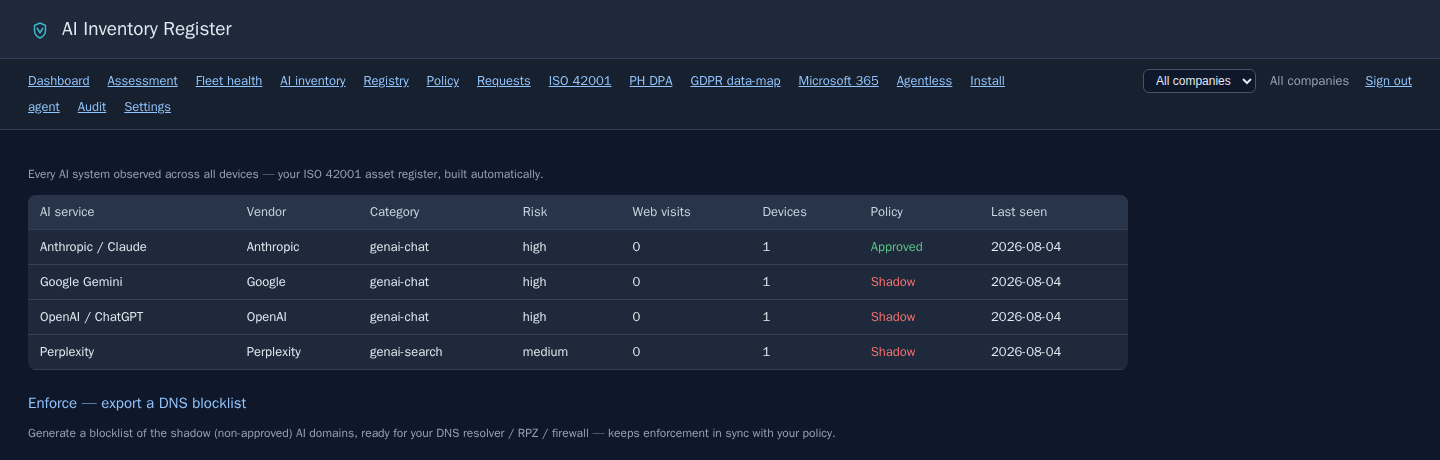Select the Anthropic / Claude row name
This screenshot has height=460, width=1440.
coord(93,247)
